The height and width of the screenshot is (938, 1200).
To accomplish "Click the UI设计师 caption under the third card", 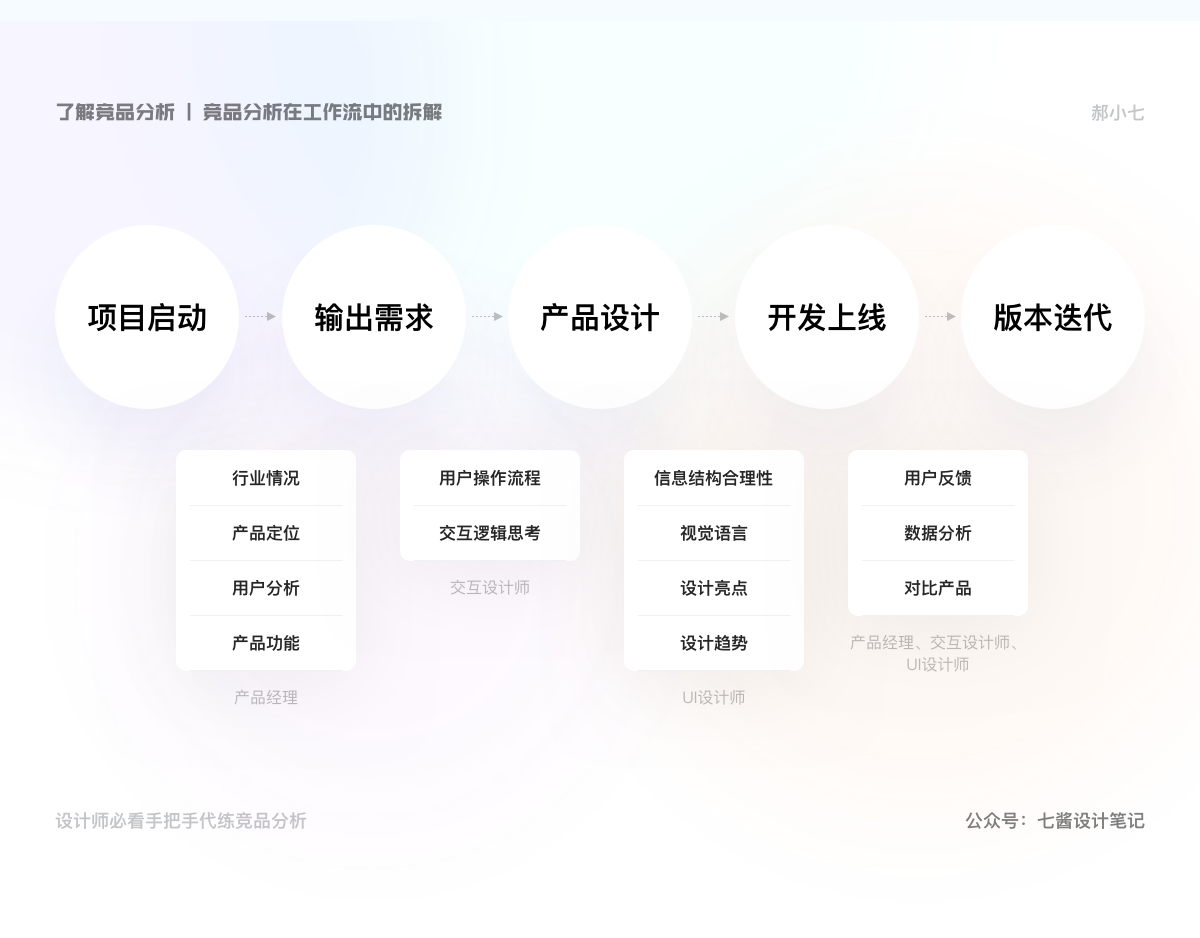I will coord(714,698).
